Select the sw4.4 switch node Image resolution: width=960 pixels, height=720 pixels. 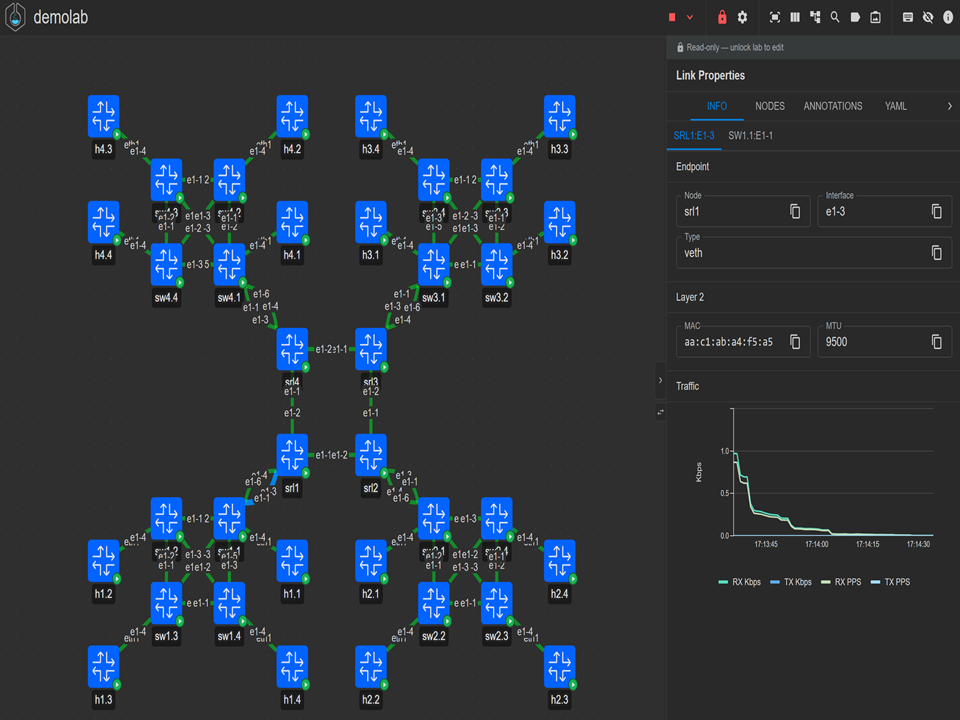(x=167, y=266)
